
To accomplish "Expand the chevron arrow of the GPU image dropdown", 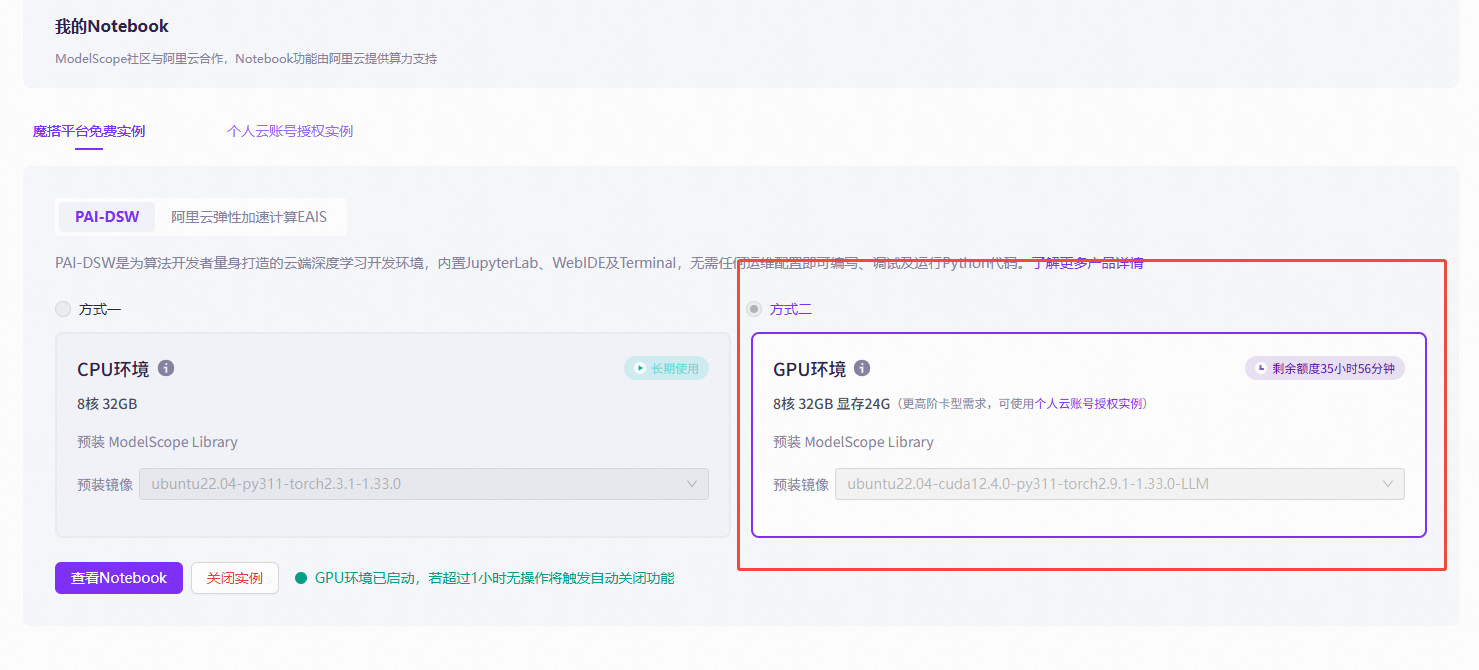I will [x=1388, y=484].
